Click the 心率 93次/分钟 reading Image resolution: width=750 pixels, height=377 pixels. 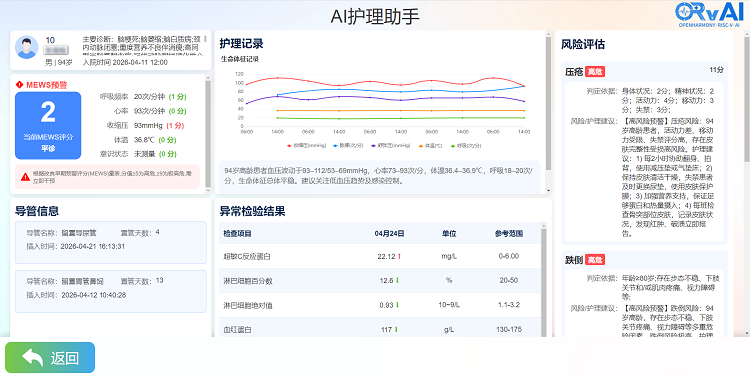tap(151, 111)
